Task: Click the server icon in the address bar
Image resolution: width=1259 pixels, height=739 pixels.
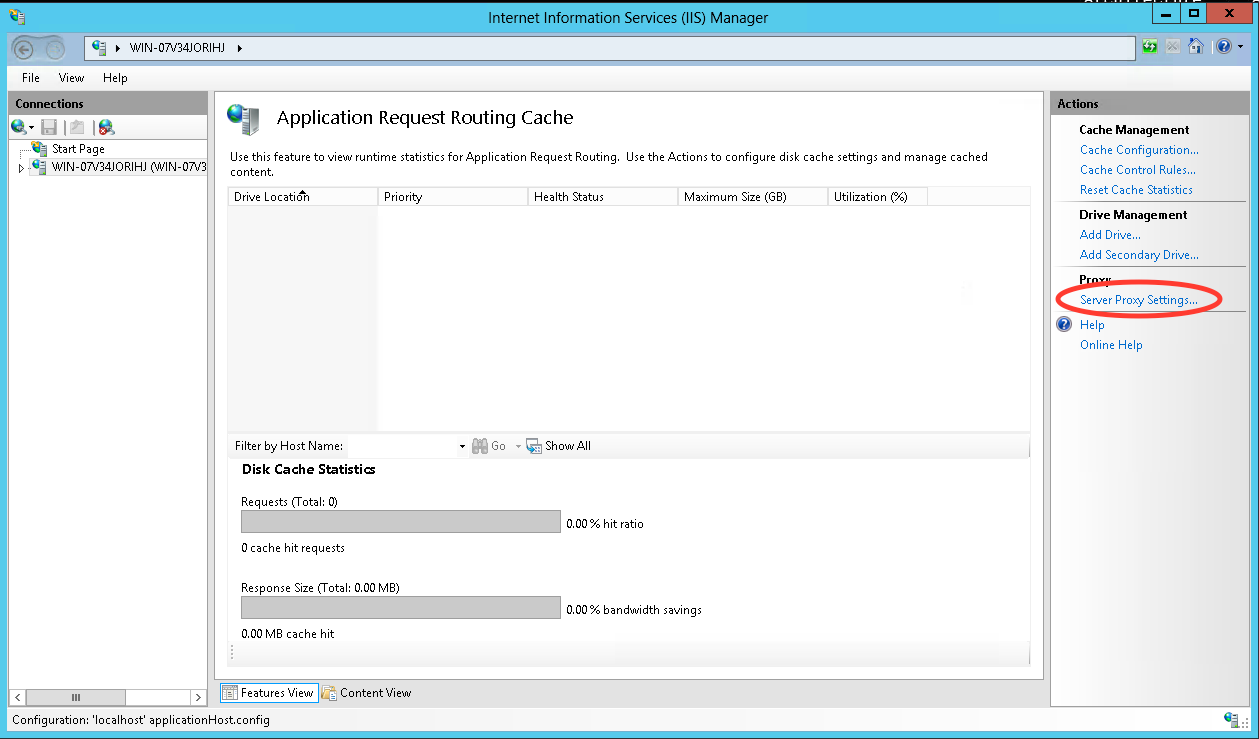Action: click(x=99, y=47)
